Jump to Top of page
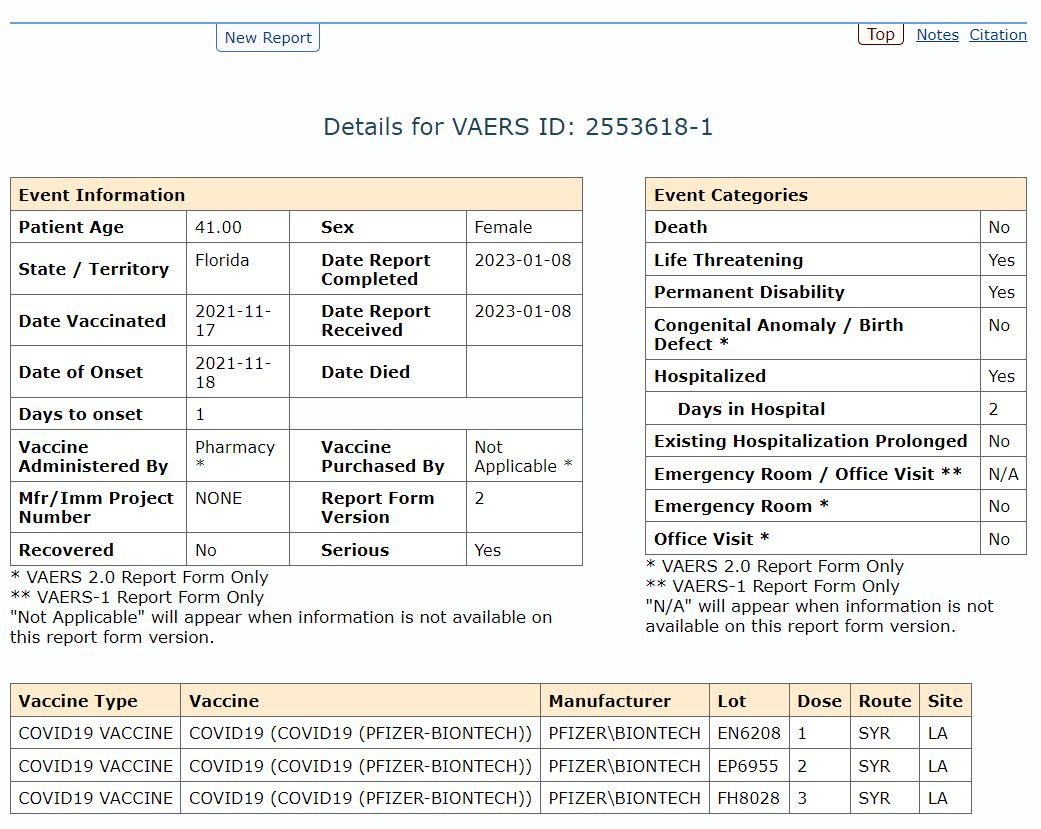Viewport: 1041px width, 829px height. (x=880, y=34)
